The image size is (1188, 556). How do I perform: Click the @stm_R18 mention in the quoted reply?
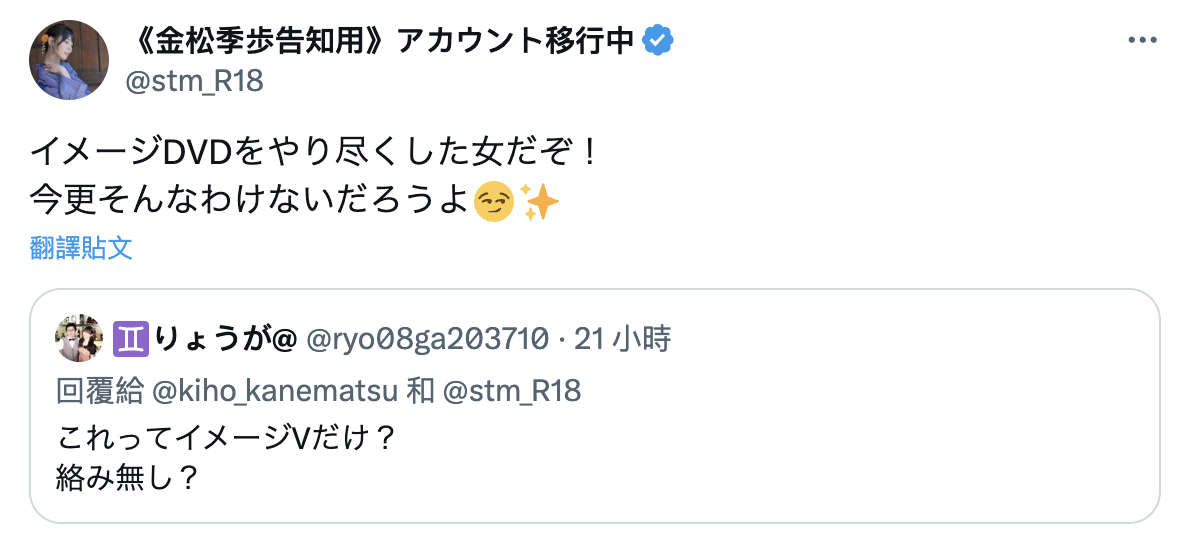pos(511,391)
